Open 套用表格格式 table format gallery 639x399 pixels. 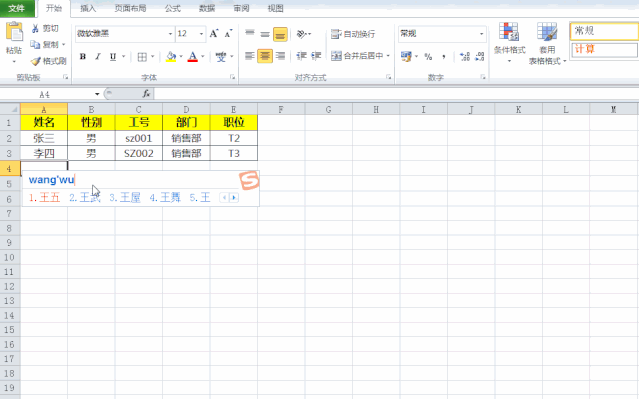547,44
